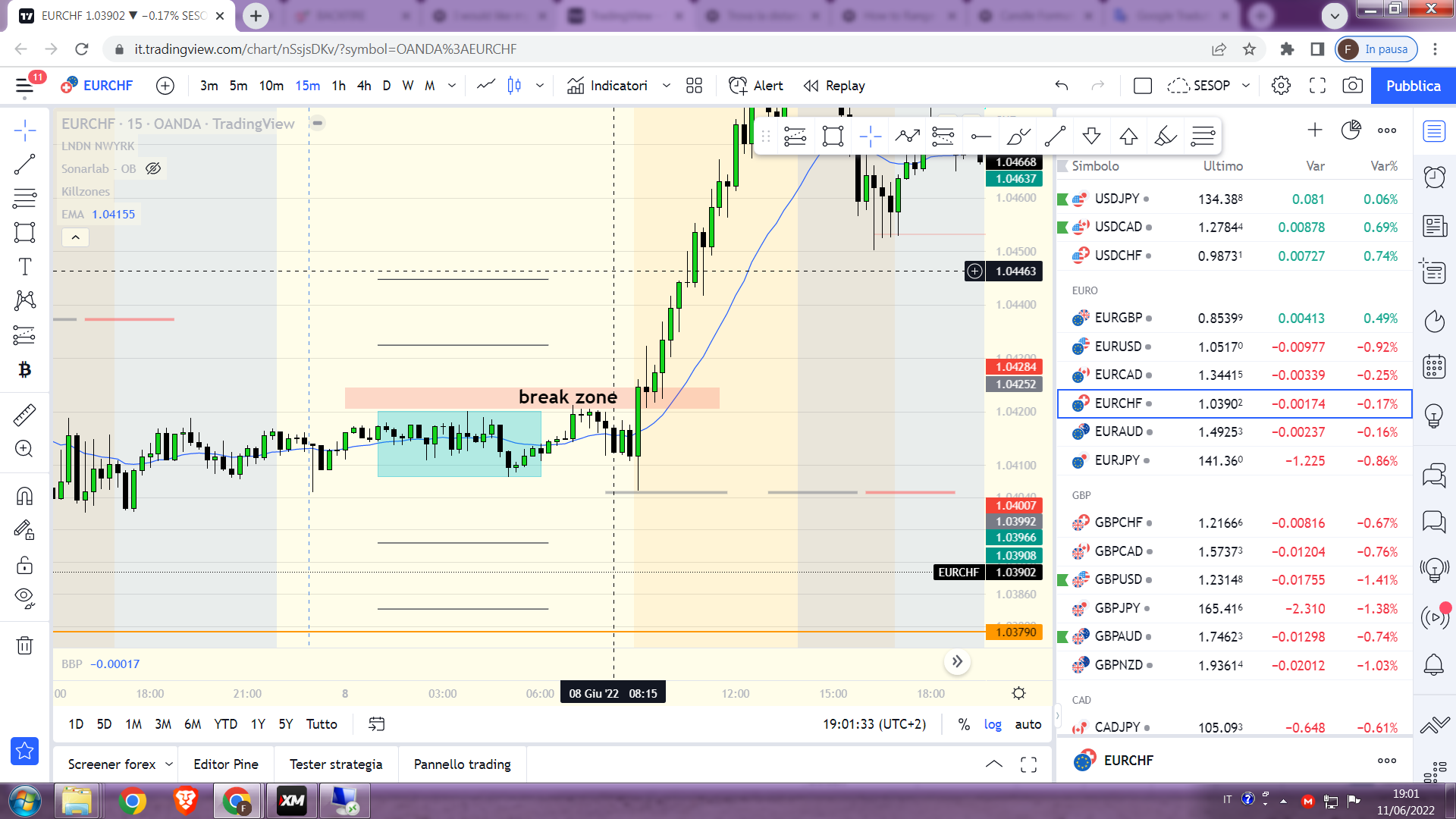Open the go to date picker

click(x=376, y=724)
